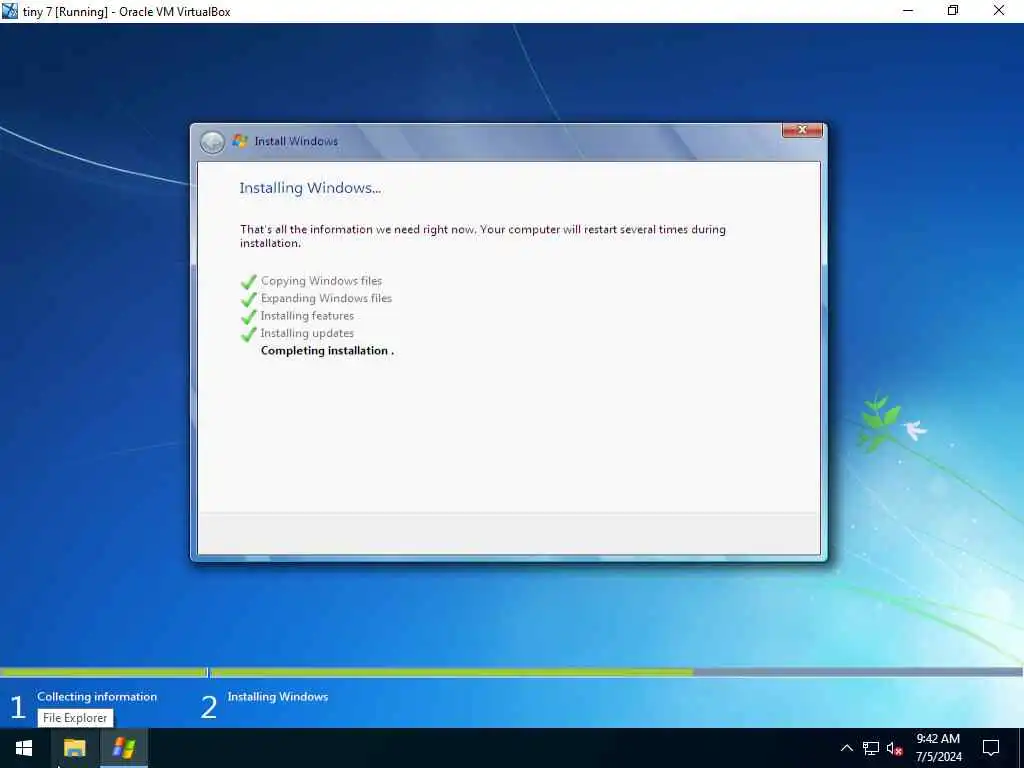
Task: Click the 'Installing Windows...' heading
Action: 310,188
